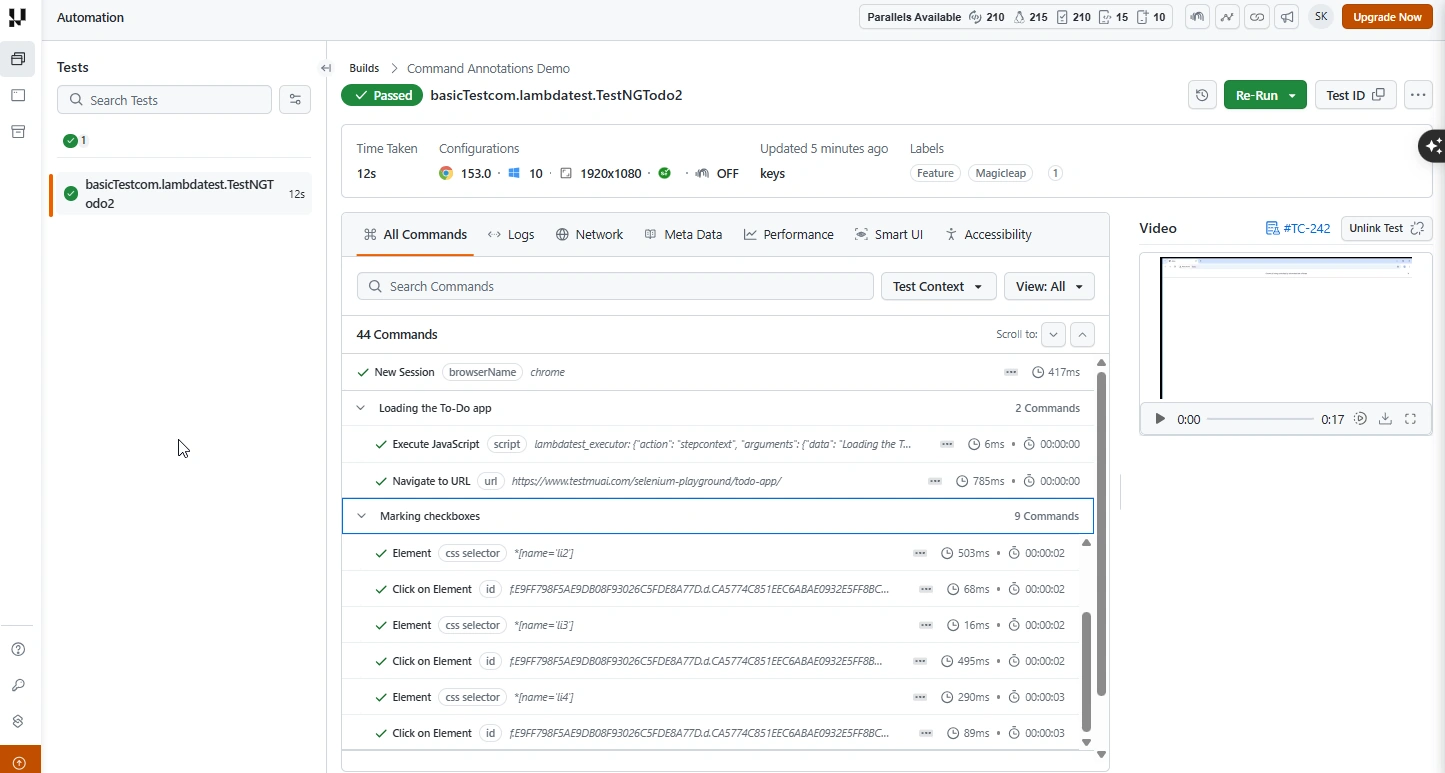Download the video recording
1445x773 pixels.
pos(1385,419)
